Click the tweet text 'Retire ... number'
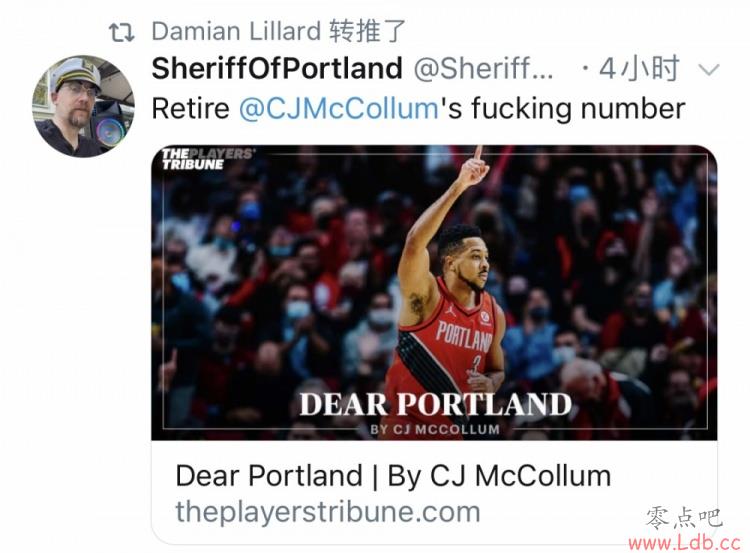 coord(418,109)
